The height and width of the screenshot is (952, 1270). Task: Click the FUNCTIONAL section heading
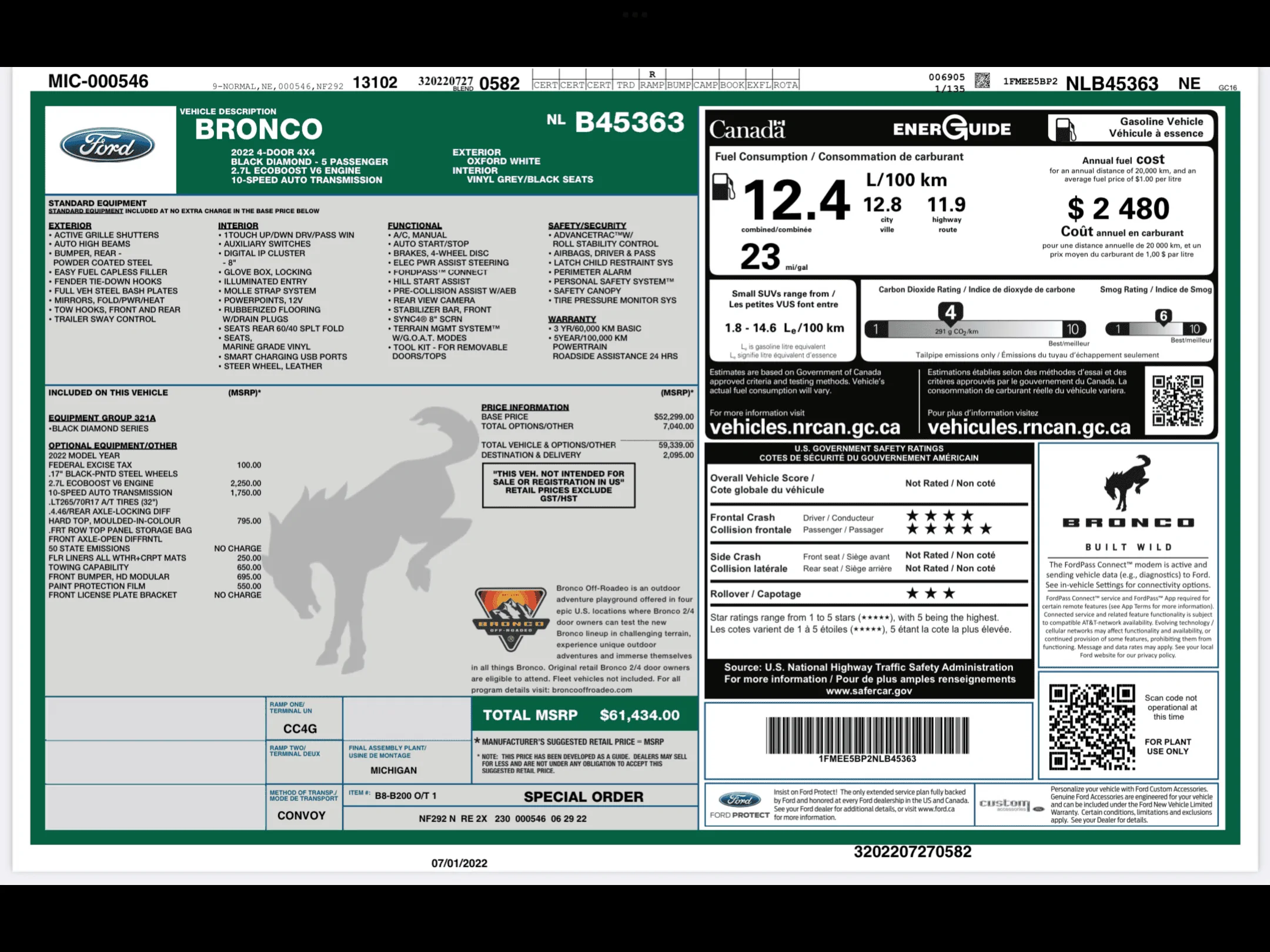pos(415,226)
